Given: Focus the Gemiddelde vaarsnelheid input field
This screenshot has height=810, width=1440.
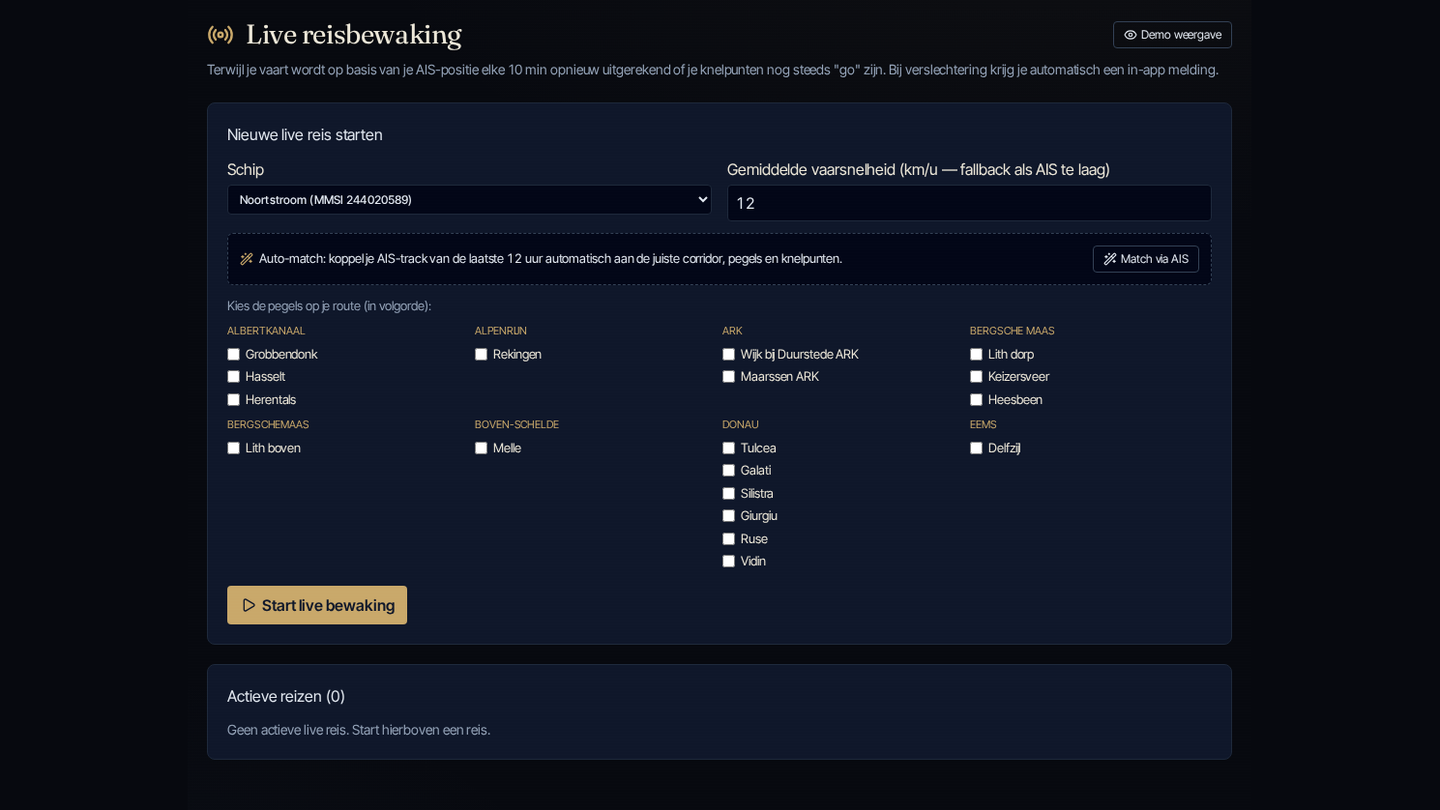Looking at the screenshot, I should tap(969, 203).
